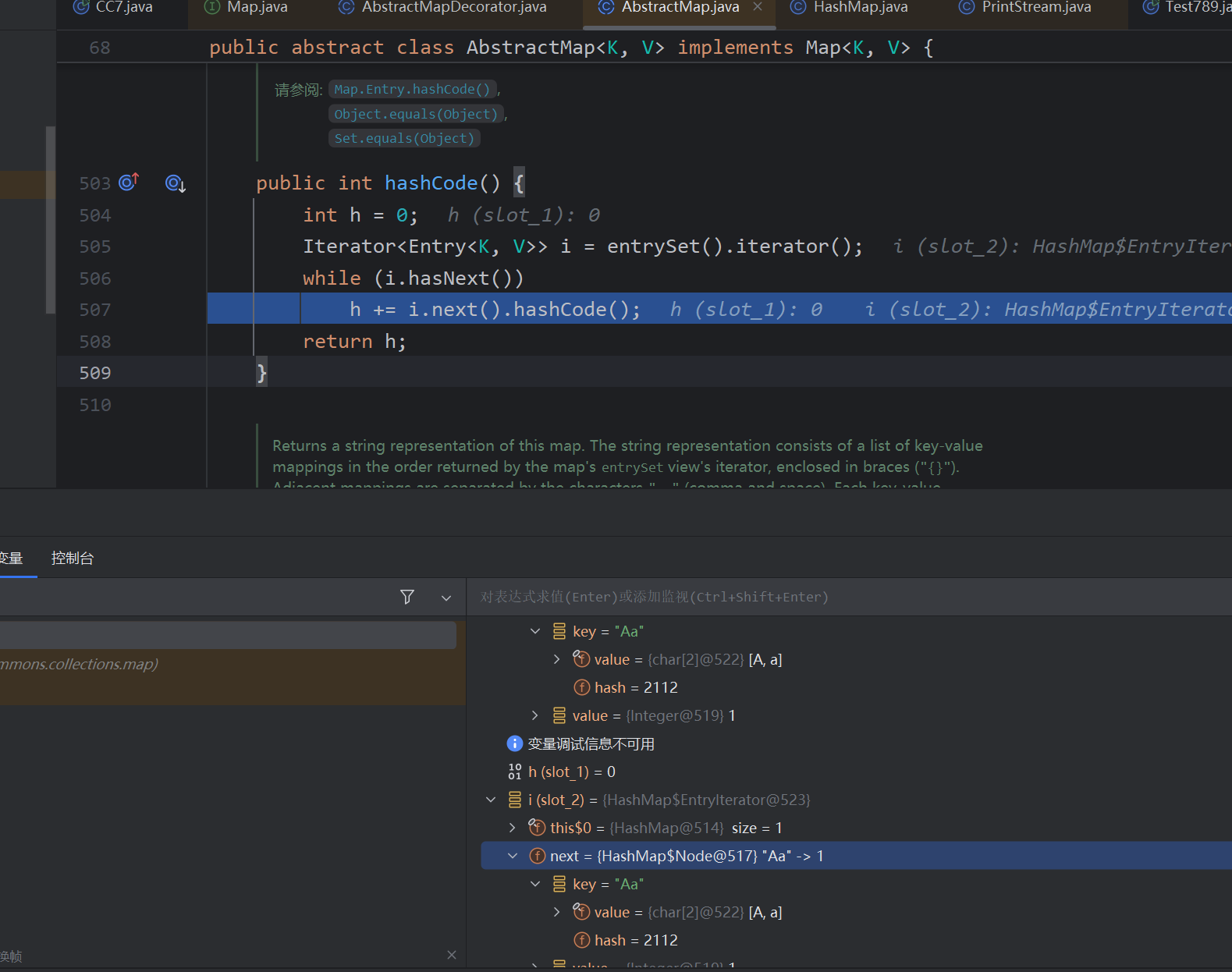Click the implemented-method gutter icon beside hashCode
This screenshot has width=1232, height=972.
pyautogui.click(x=175, y=183)
